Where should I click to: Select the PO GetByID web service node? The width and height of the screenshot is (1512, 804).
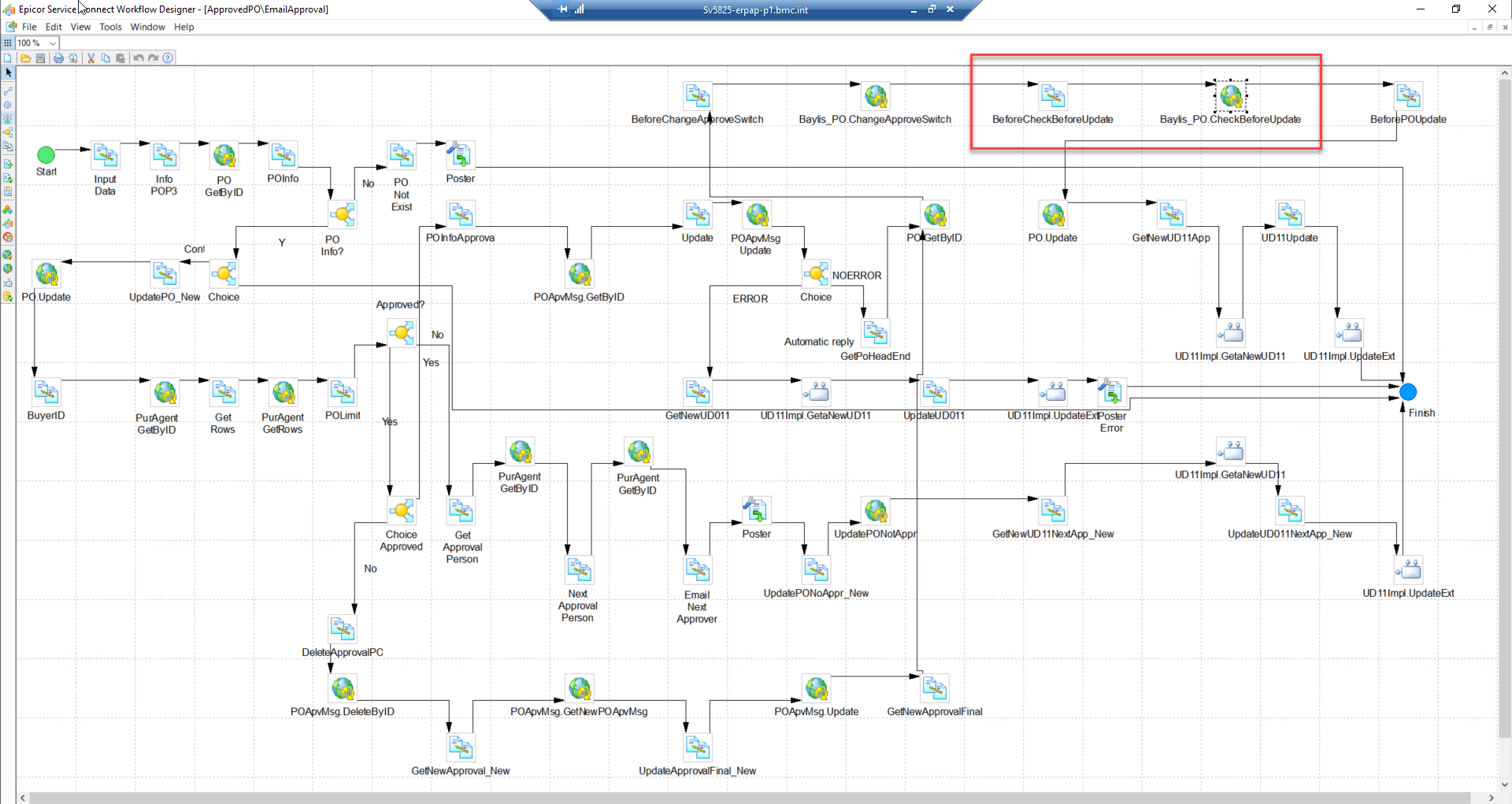[x=224, y=156]
